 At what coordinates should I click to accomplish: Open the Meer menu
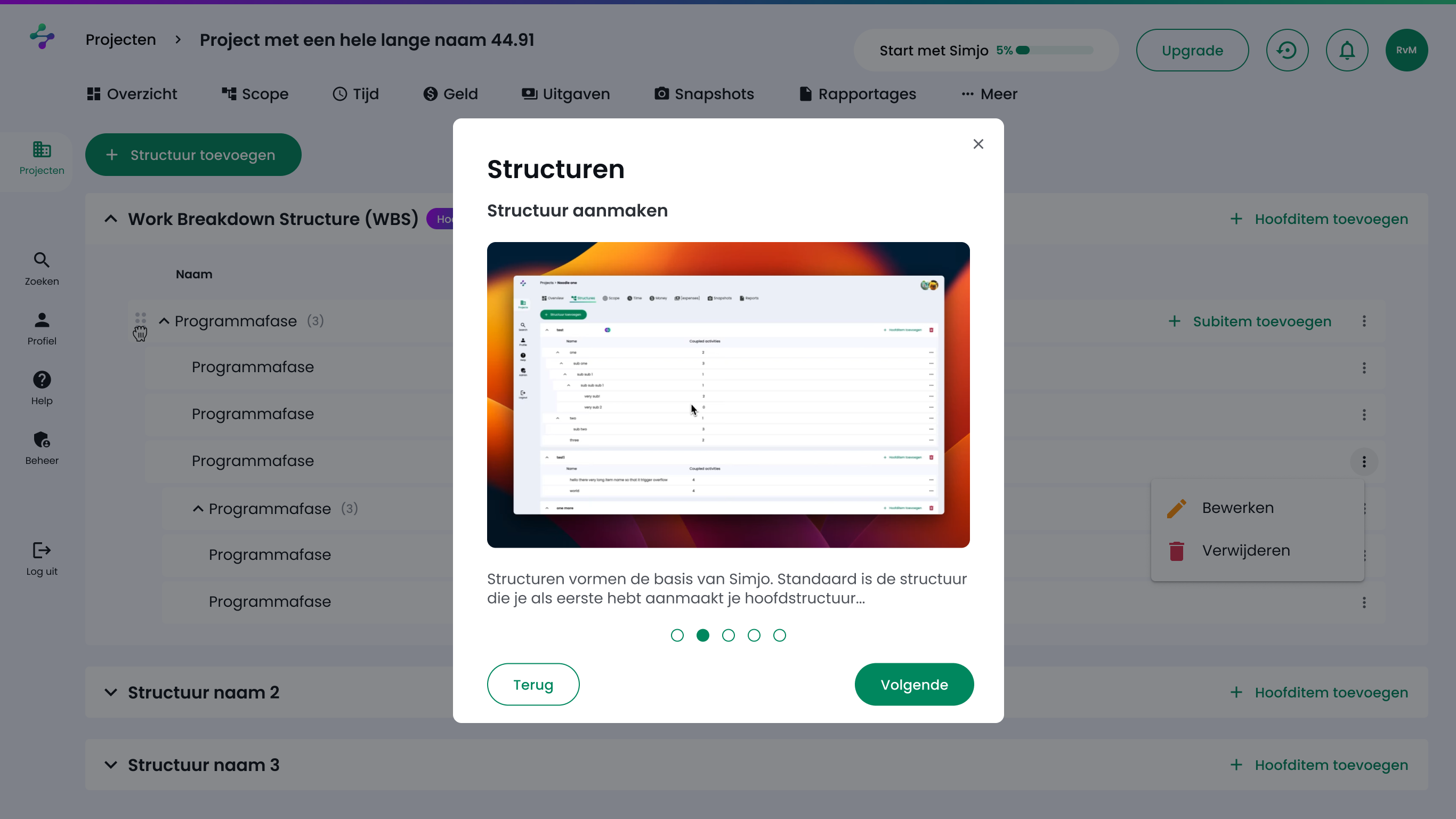(989, 94)
